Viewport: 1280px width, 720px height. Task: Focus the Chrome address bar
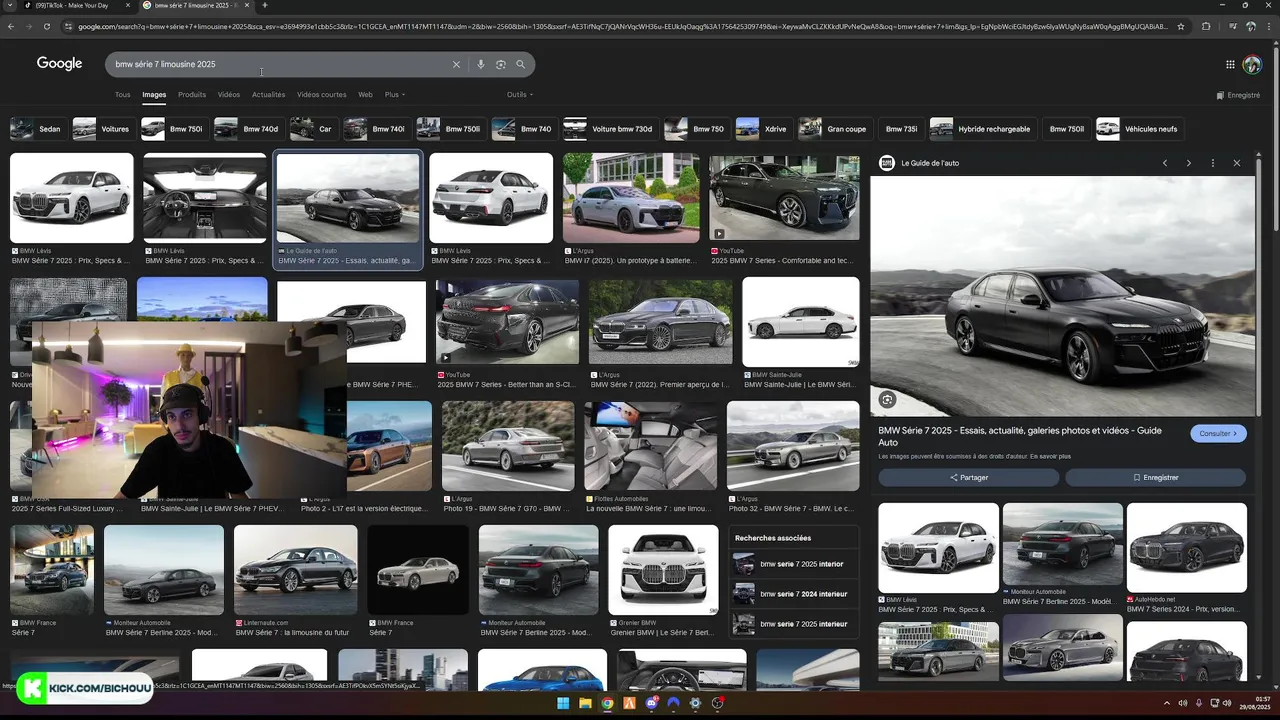point(620,26)
